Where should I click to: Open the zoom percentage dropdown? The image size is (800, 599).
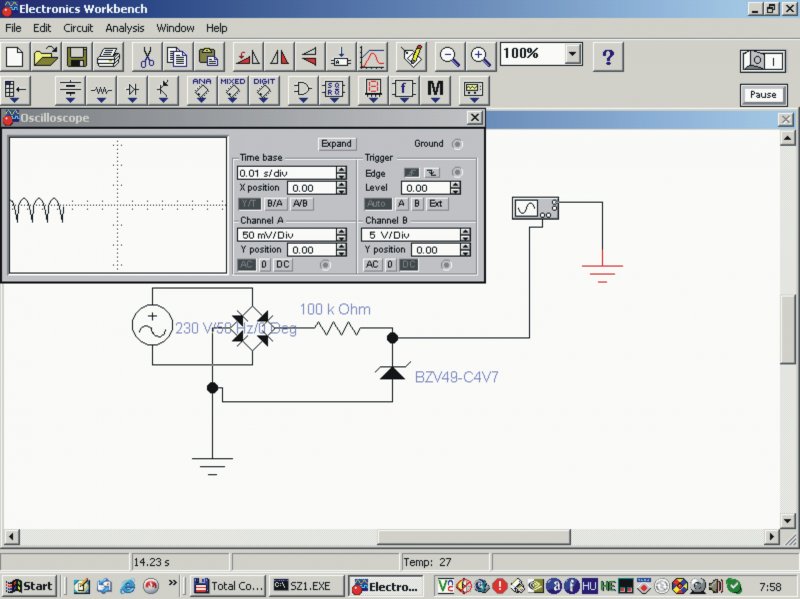coord(573,53)
